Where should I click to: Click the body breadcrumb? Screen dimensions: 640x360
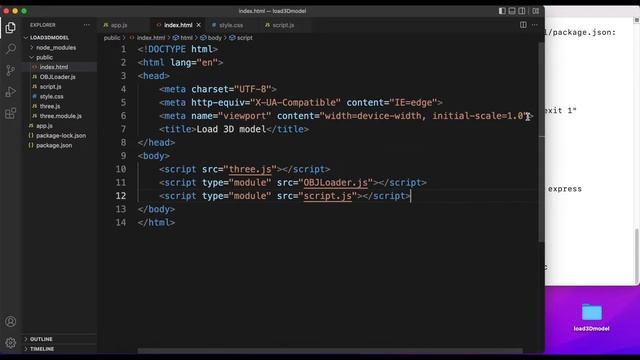tap(215, 38)
